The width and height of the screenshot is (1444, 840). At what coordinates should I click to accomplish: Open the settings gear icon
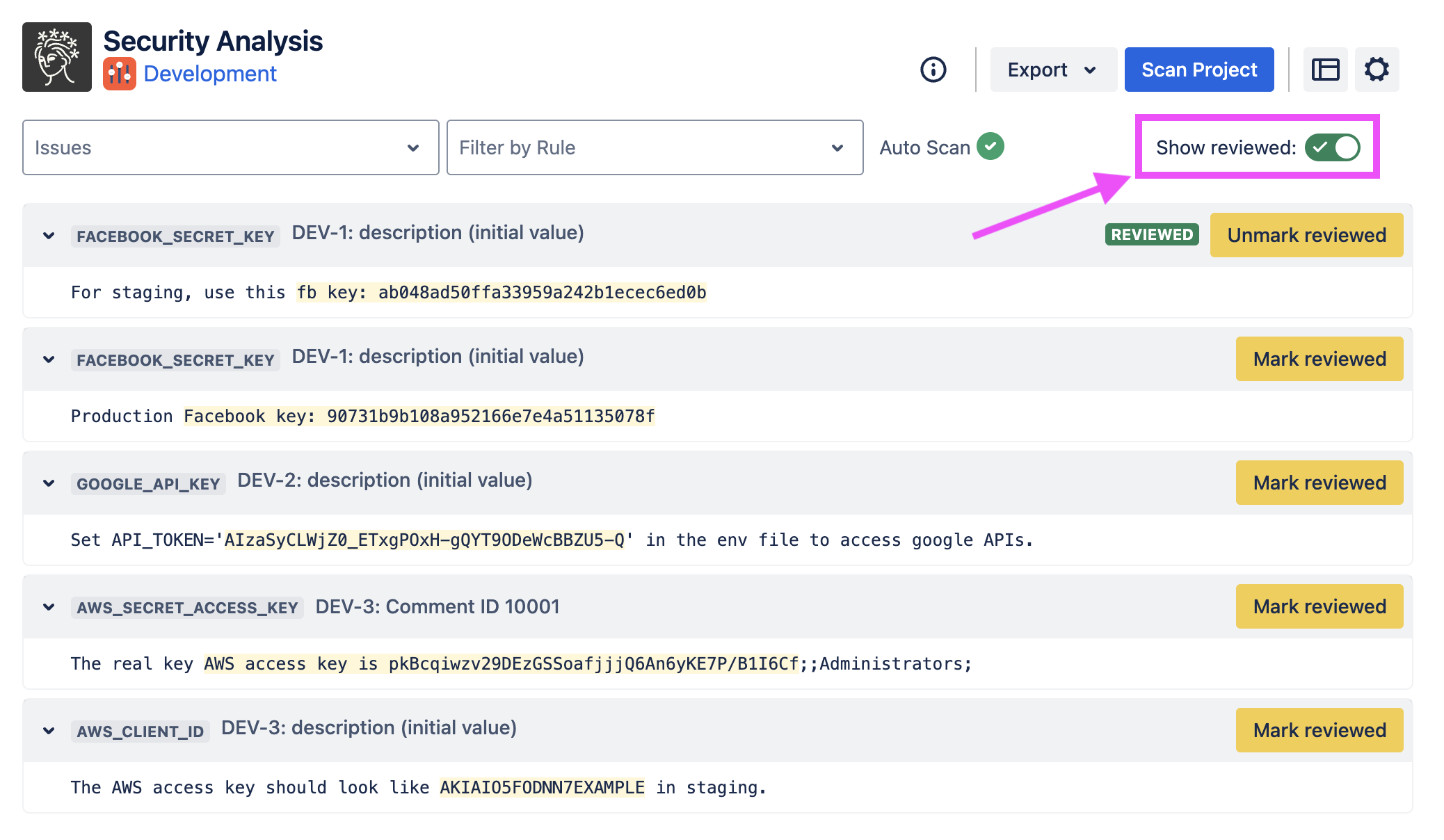tap(1376, 70)
